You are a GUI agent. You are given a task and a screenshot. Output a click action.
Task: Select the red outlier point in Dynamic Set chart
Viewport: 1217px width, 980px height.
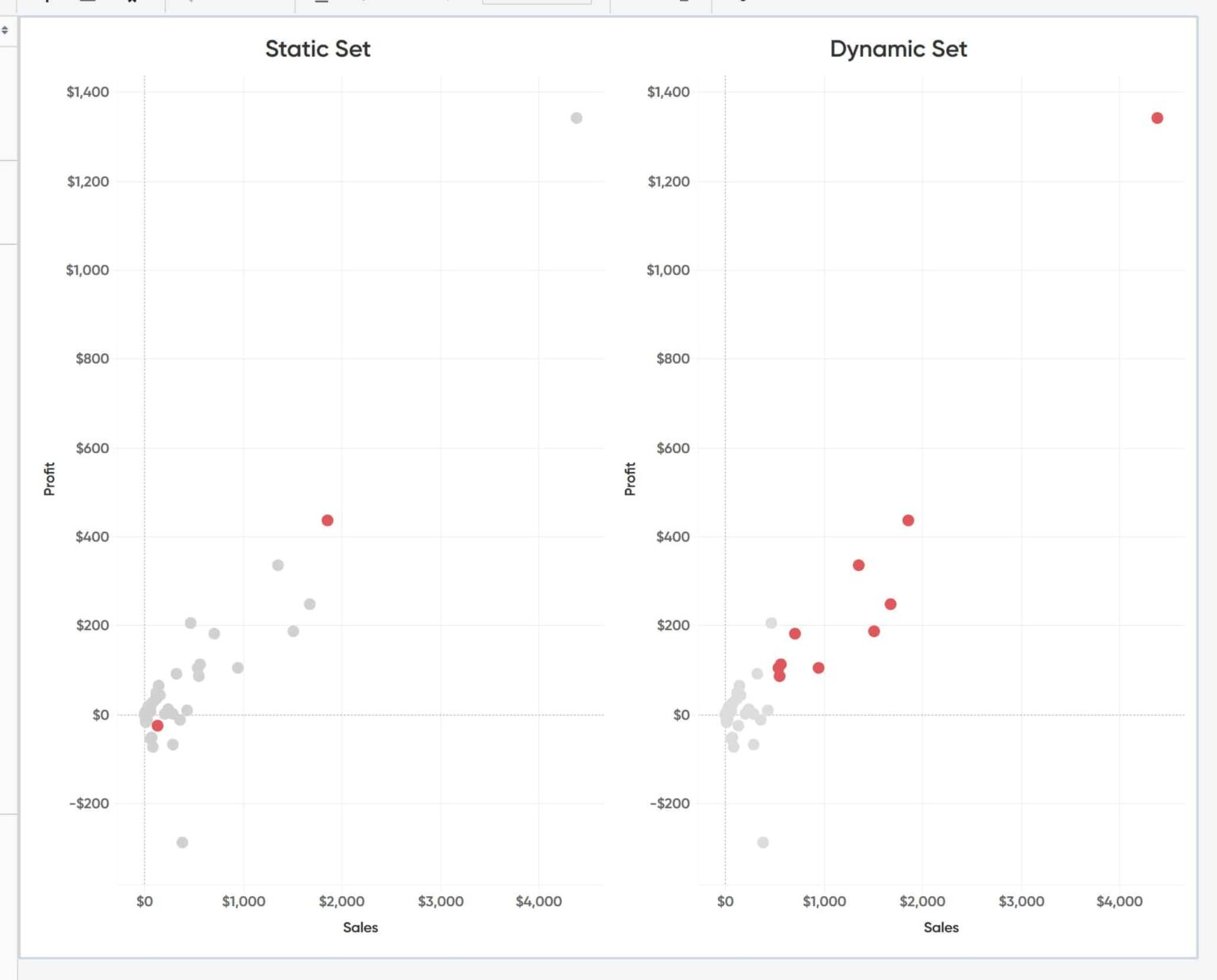coord(1157,117)
